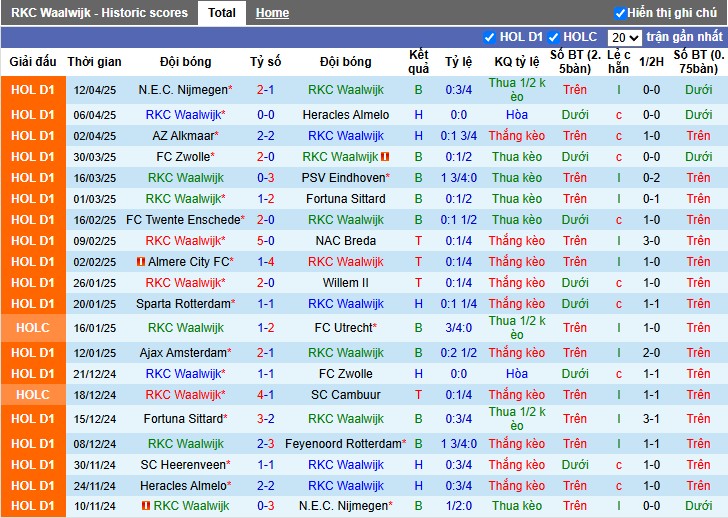Click Willem II team name
The width and height of the screenshot is (728, 518).
pos(345,283)
